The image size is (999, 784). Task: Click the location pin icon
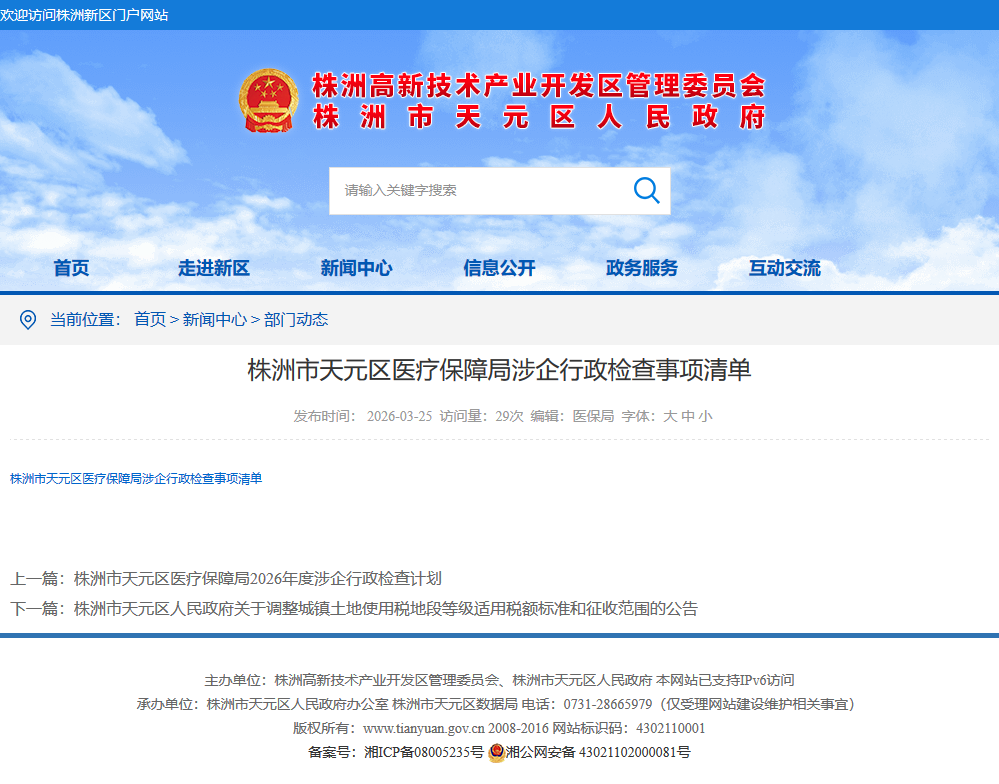coord(28,319)
